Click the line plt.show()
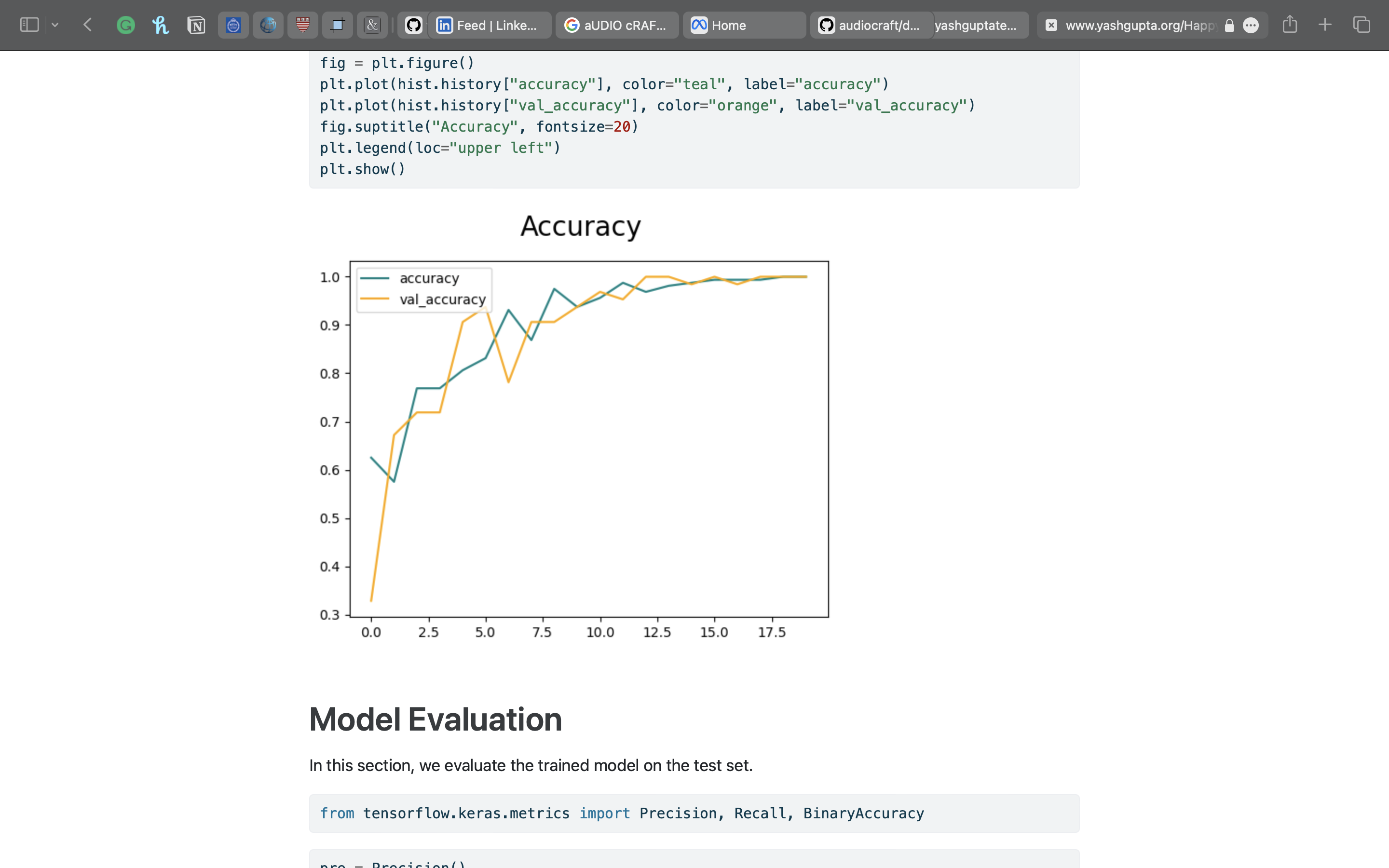 [363, 169]
